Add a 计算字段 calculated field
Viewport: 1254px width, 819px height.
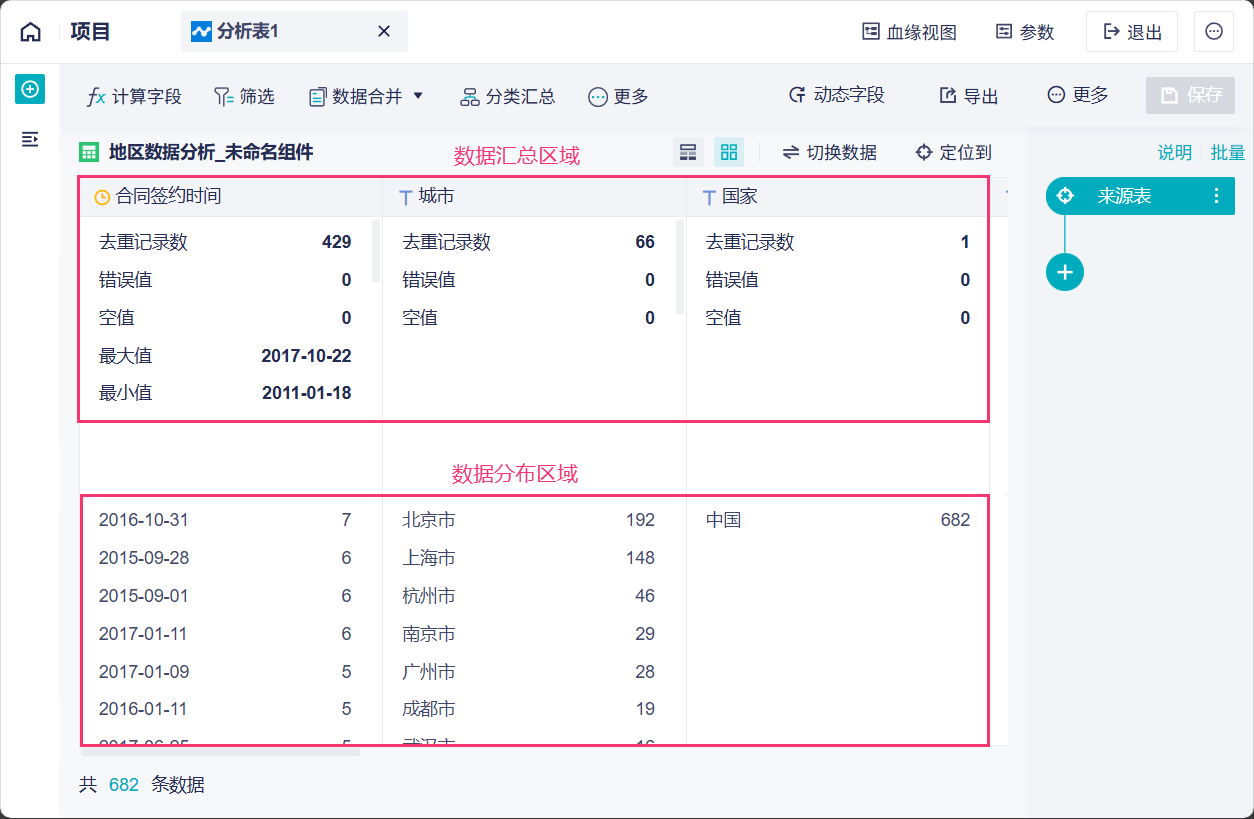[135, 96]
